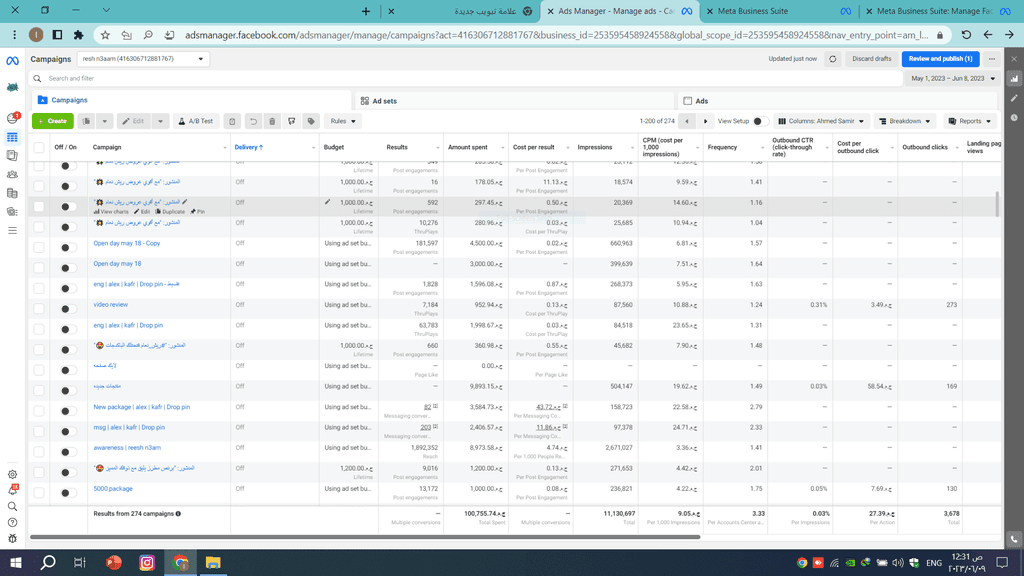1024x576 pixels.
Task: Bookmark page with the star icon
Action: 105,35
